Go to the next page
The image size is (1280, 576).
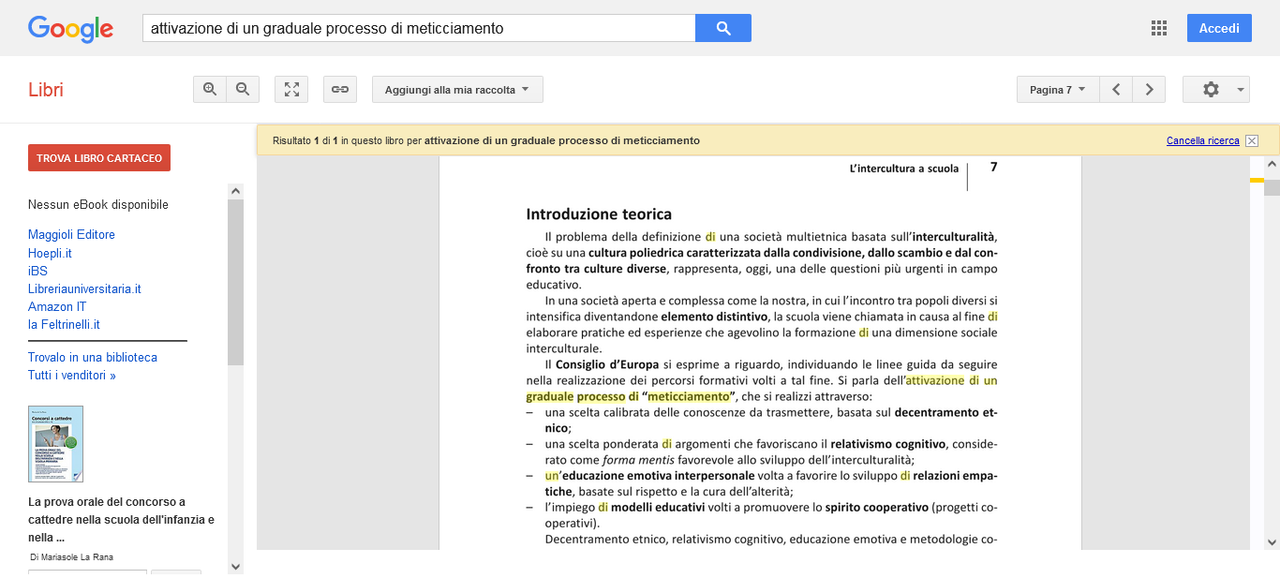1149,89
